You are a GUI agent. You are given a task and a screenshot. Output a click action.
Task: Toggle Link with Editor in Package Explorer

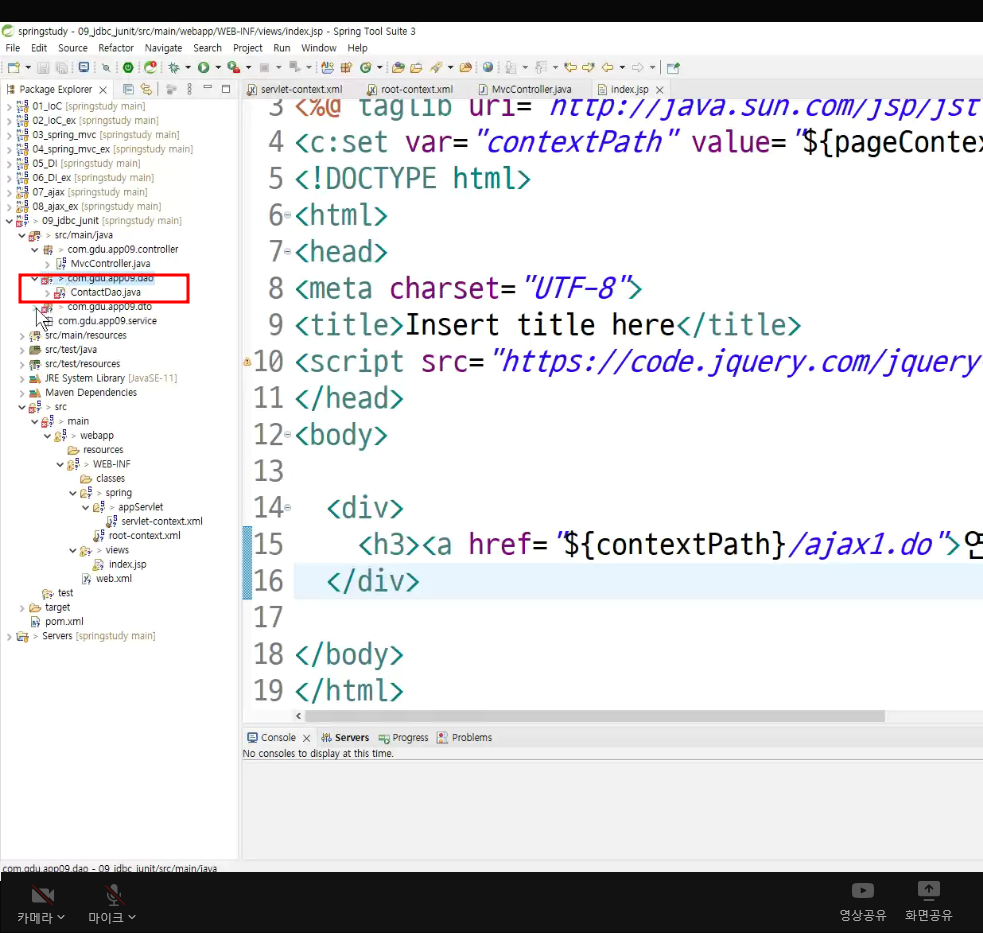tap(146, 89)
